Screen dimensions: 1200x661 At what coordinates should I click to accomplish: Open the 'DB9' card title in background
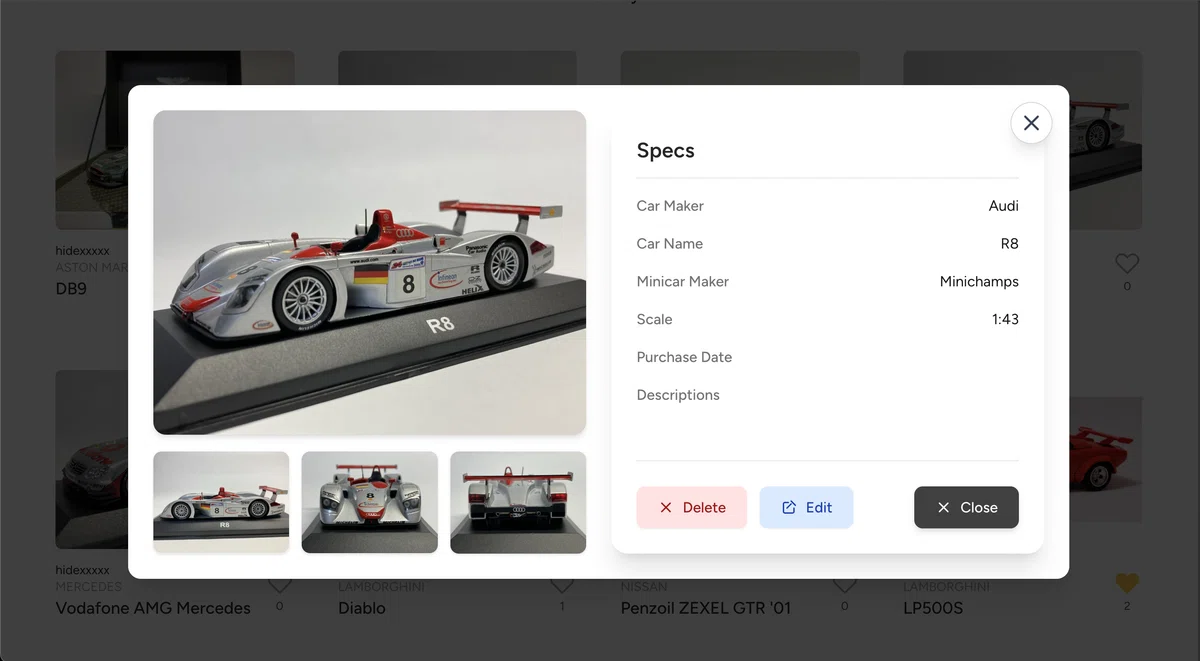coord(71,289)
